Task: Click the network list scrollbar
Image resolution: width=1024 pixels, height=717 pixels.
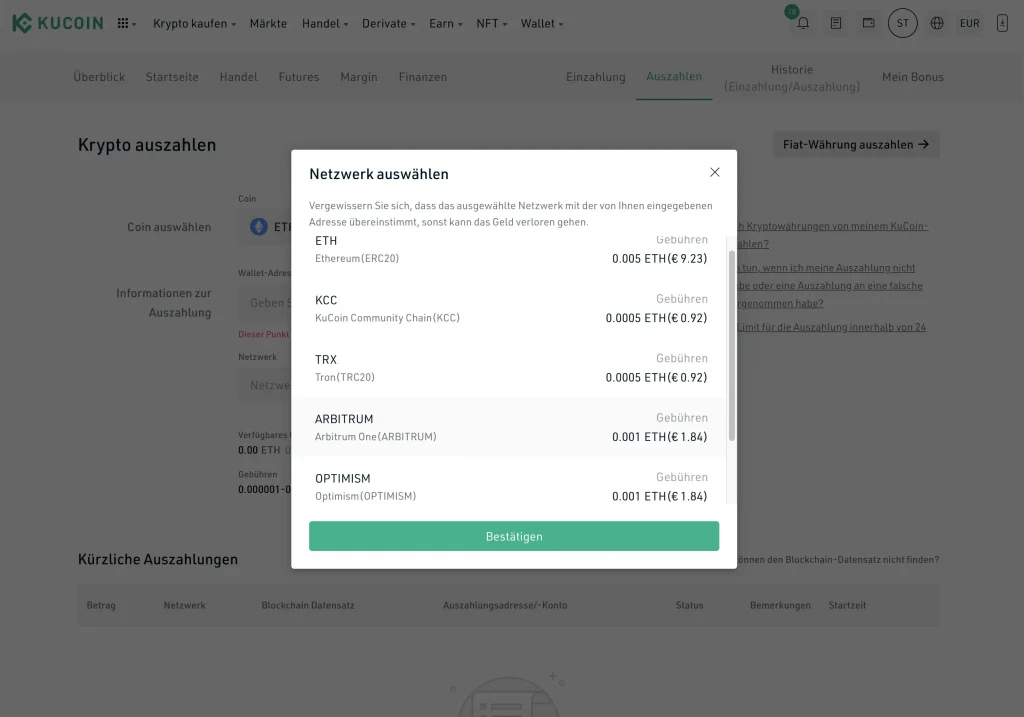Action: [x=732, y=345]
